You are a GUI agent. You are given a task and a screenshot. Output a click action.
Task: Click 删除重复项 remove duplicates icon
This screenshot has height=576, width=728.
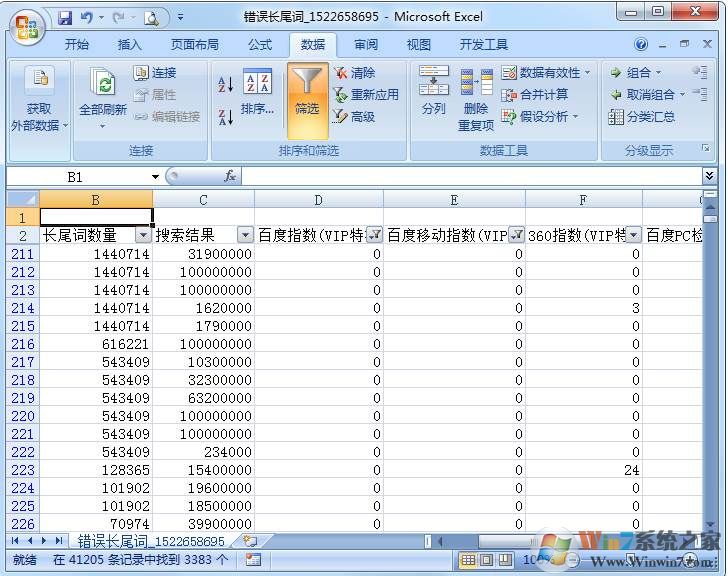pyautogui.click(x=476, y=98)
